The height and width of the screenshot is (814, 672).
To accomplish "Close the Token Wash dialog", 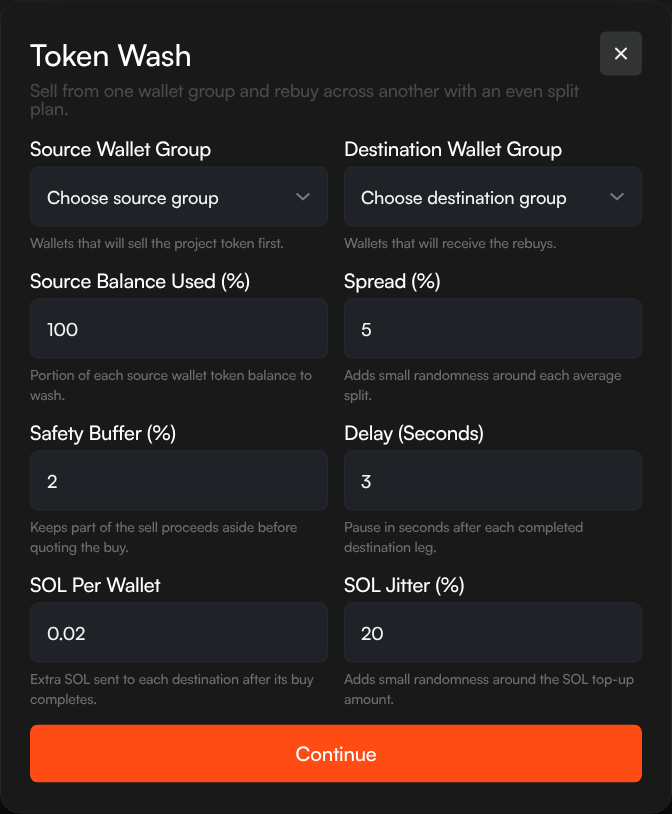I will click(x=620, y=54).
